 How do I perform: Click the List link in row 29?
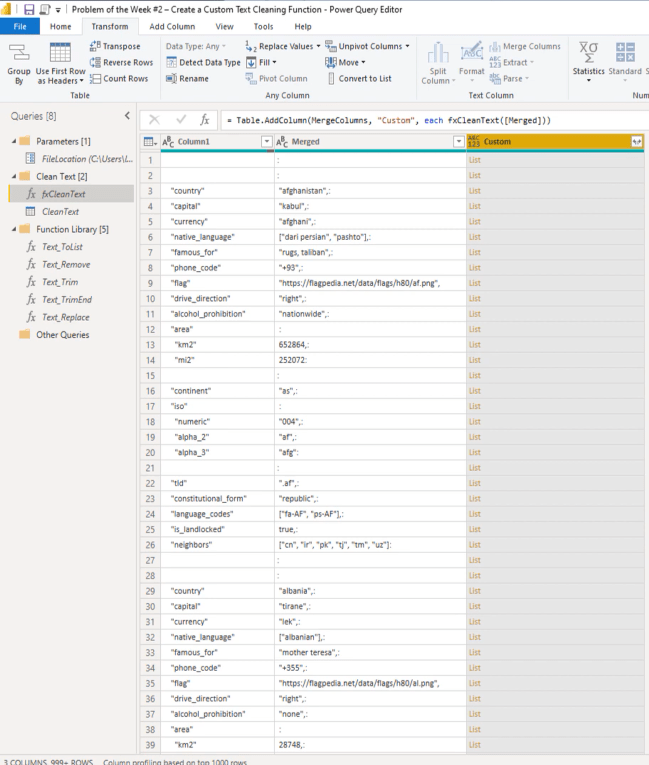(x=475, y=591)
